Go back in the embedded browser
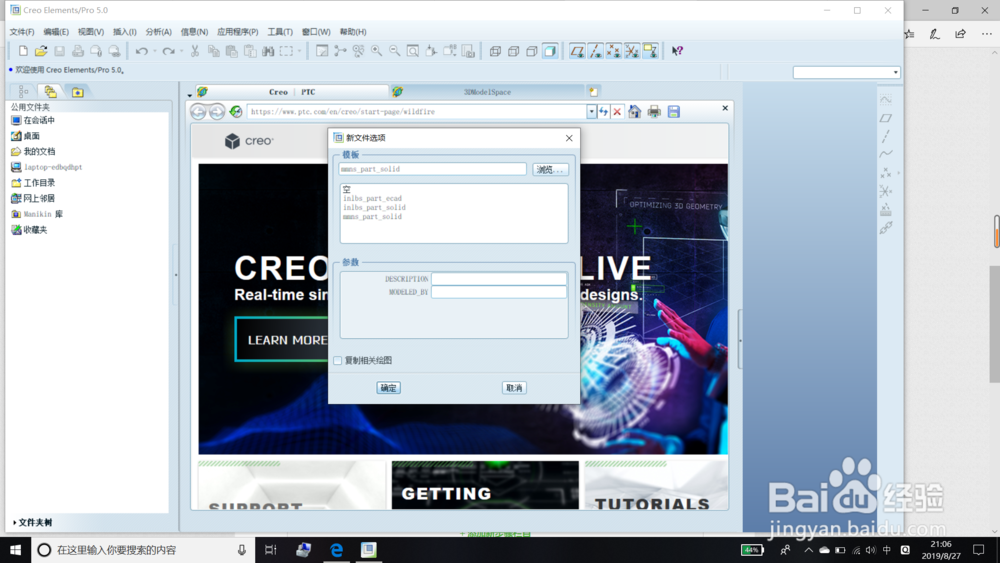 pos(198,112)
